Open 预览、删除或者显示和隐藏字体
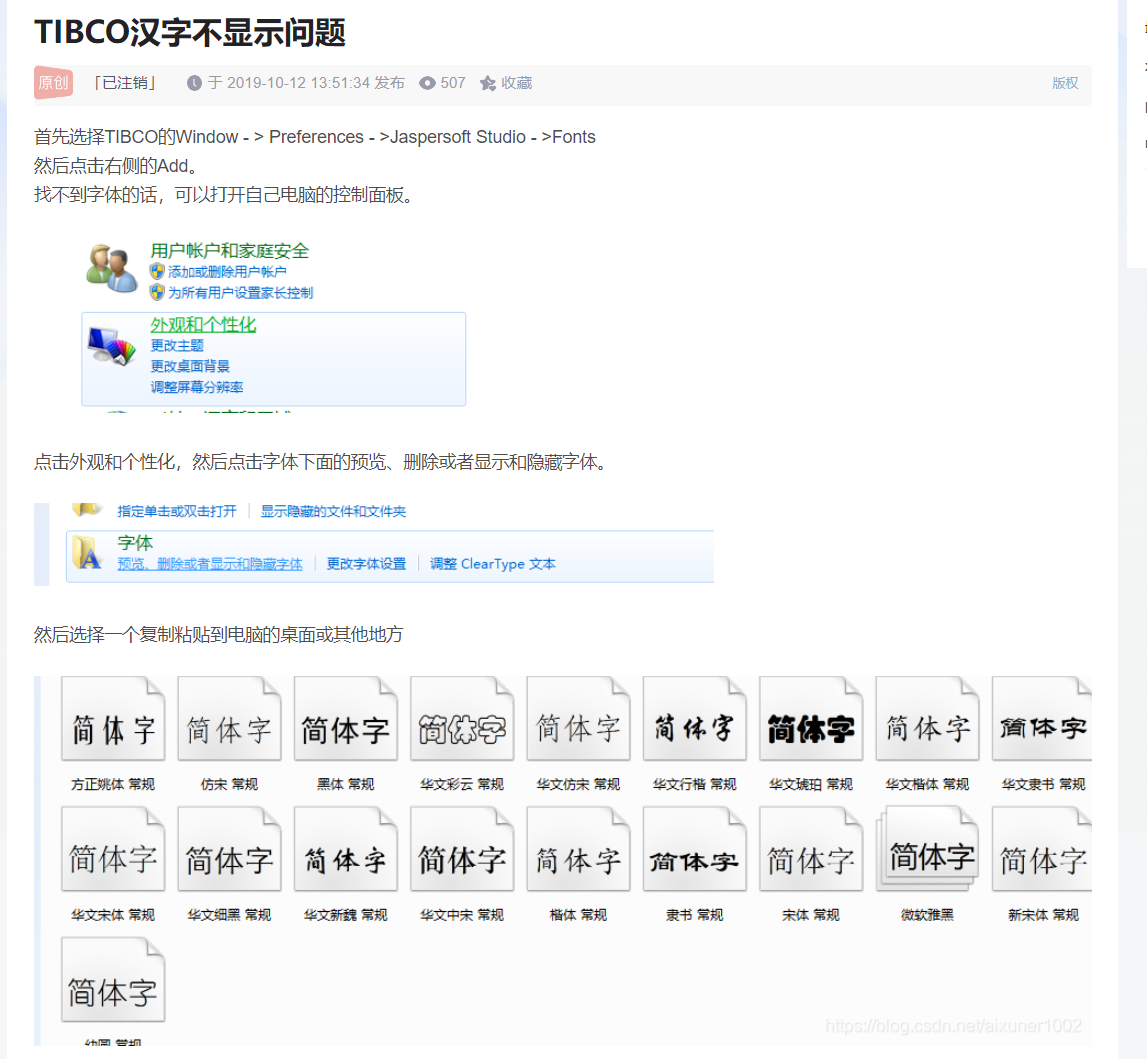 click(210, 564)
